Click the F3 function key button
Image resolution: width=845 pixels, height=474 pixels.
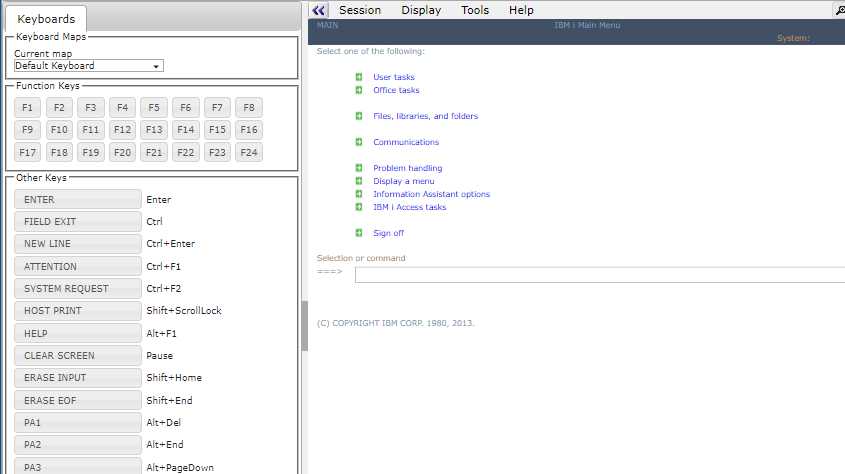pyautogui.click(x=91, y=108)
